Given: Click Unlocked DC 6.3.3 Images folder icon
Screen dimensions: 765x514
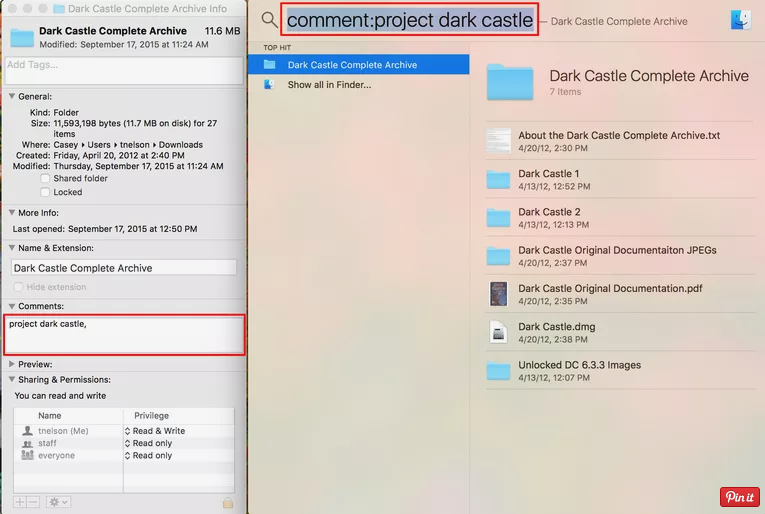Looking at the screenshot, I should click(498, 371).
